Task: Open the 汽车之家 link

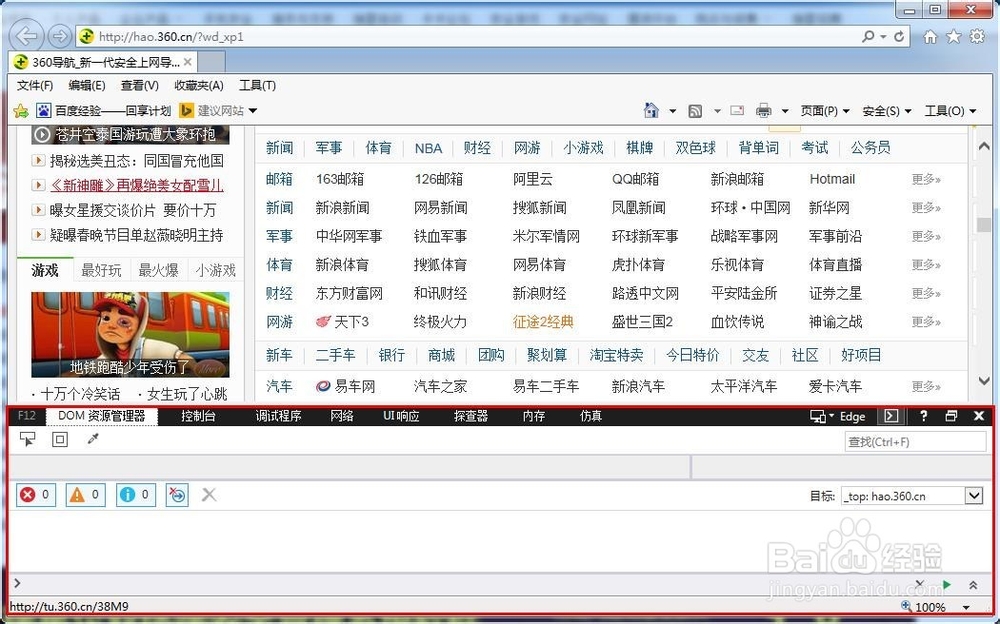Action: [x=440, y=387]
